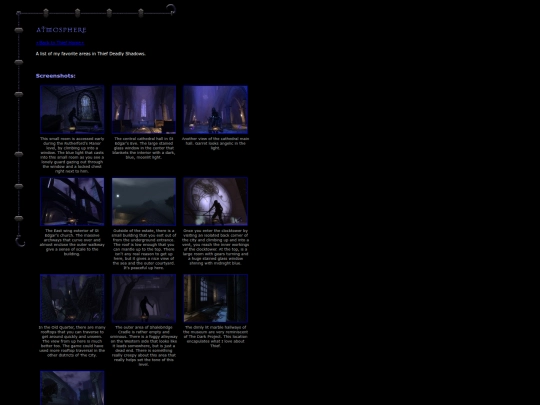This screenshot has height=405, width=540.
Task: View the East wing exterior archways thumbnail
Action: [72, 201]
